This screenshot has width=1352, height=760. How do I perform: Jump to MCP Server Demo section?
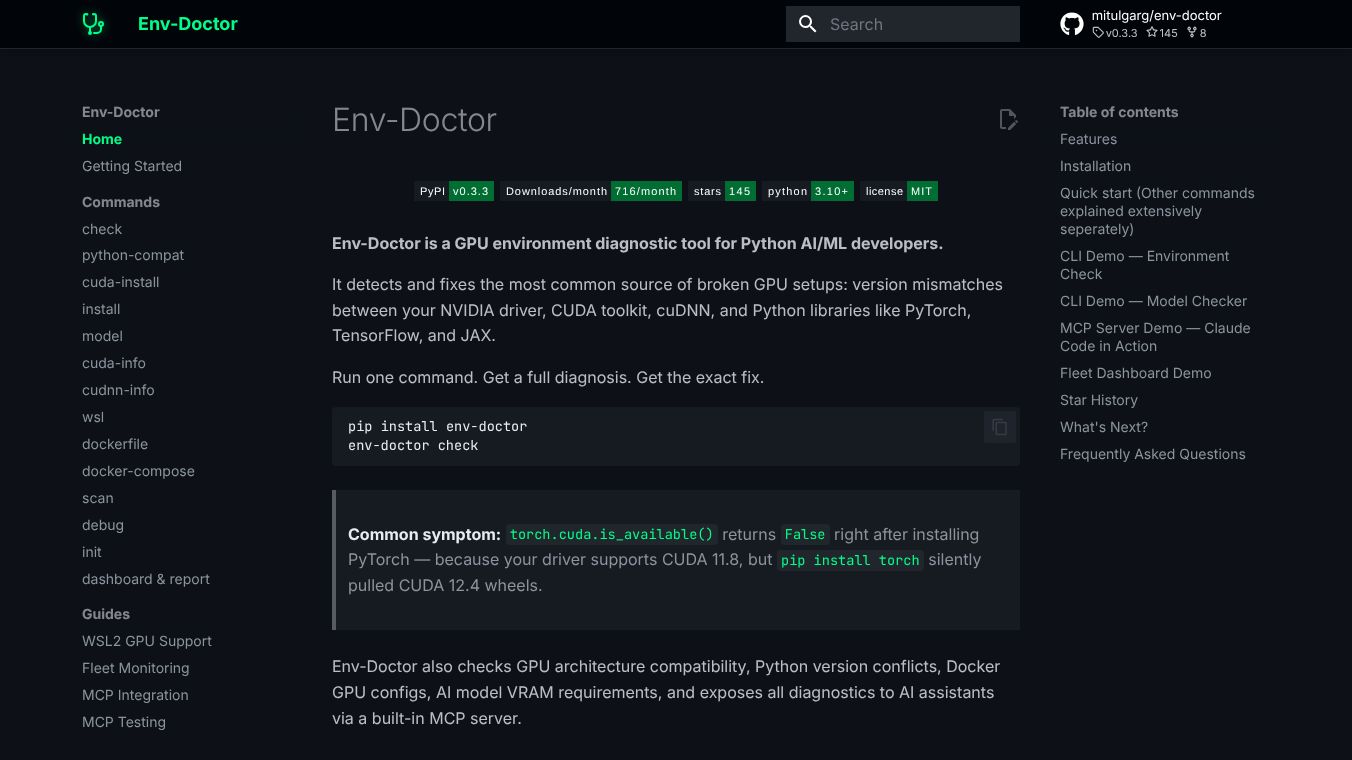[1155, 337]
